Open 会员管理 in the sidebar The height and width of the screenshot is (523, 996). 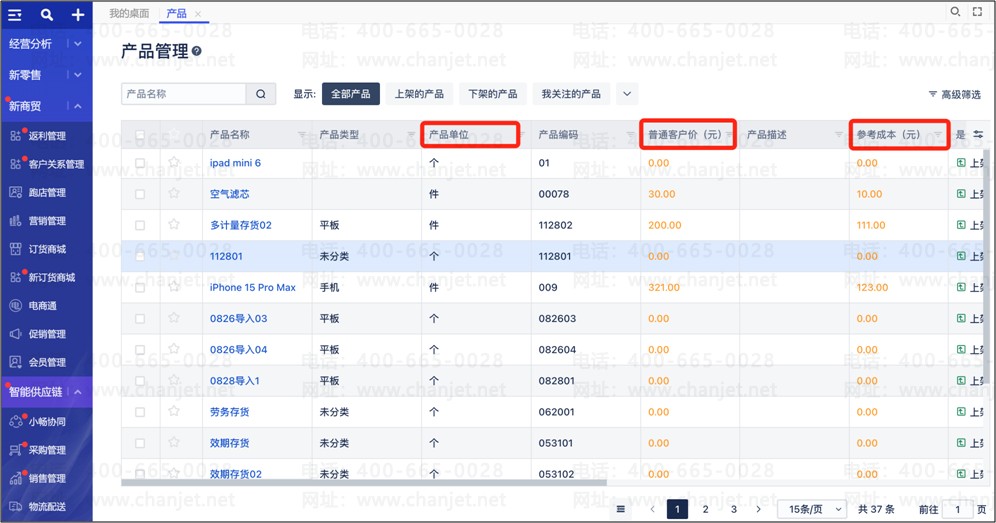click(x=47, y=362)
